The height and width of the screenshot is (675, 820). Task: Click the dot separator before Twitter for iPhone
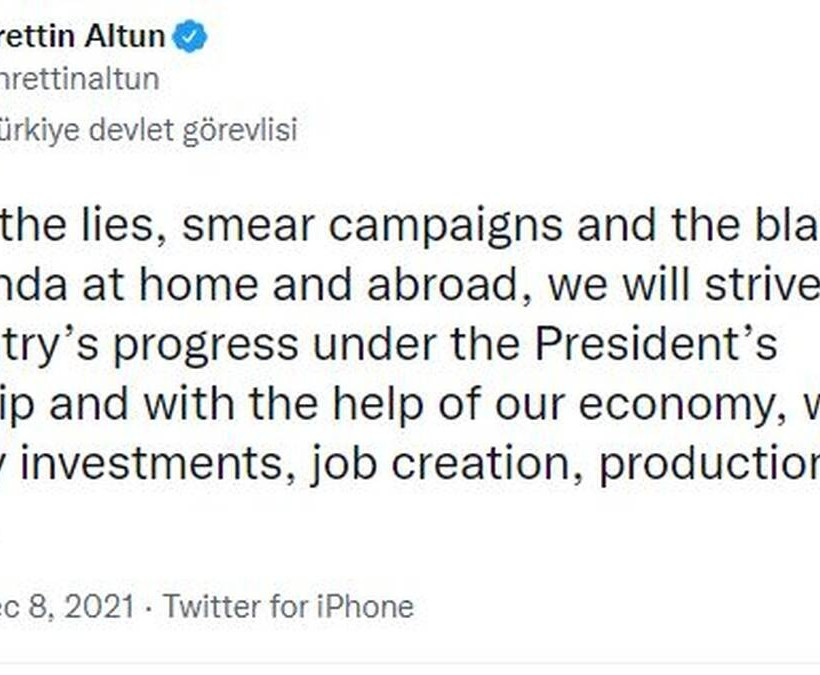[x=149, y=607]
